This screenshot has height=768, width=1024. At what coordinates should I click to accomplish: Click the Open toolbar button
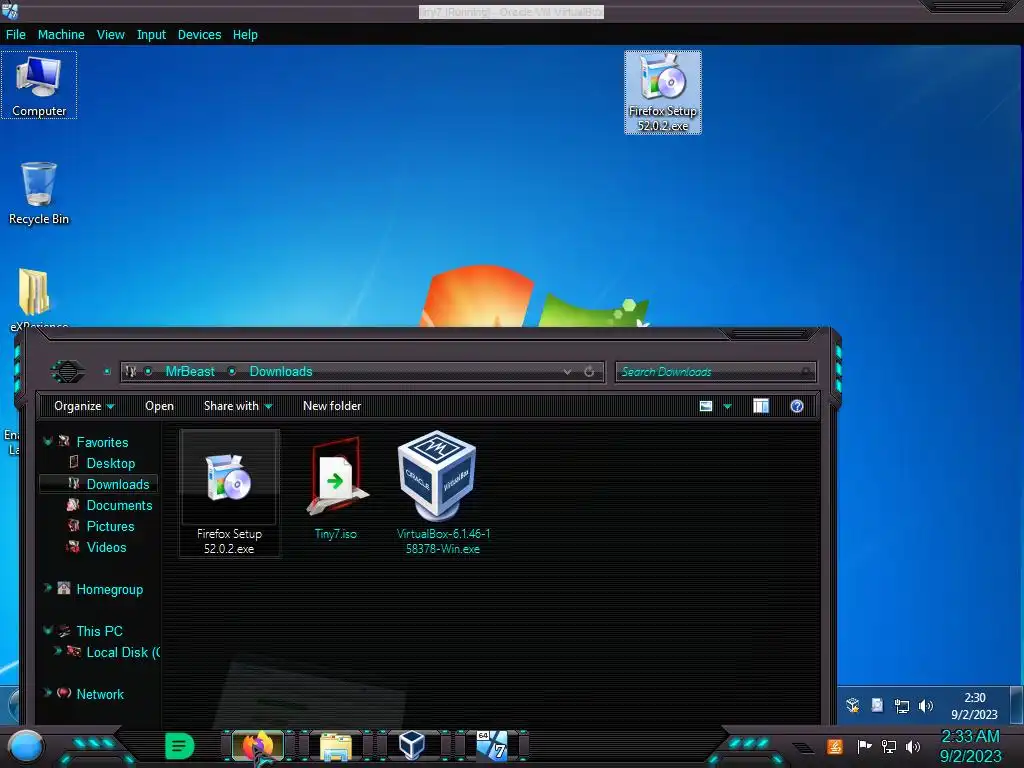tap(159, 406)
